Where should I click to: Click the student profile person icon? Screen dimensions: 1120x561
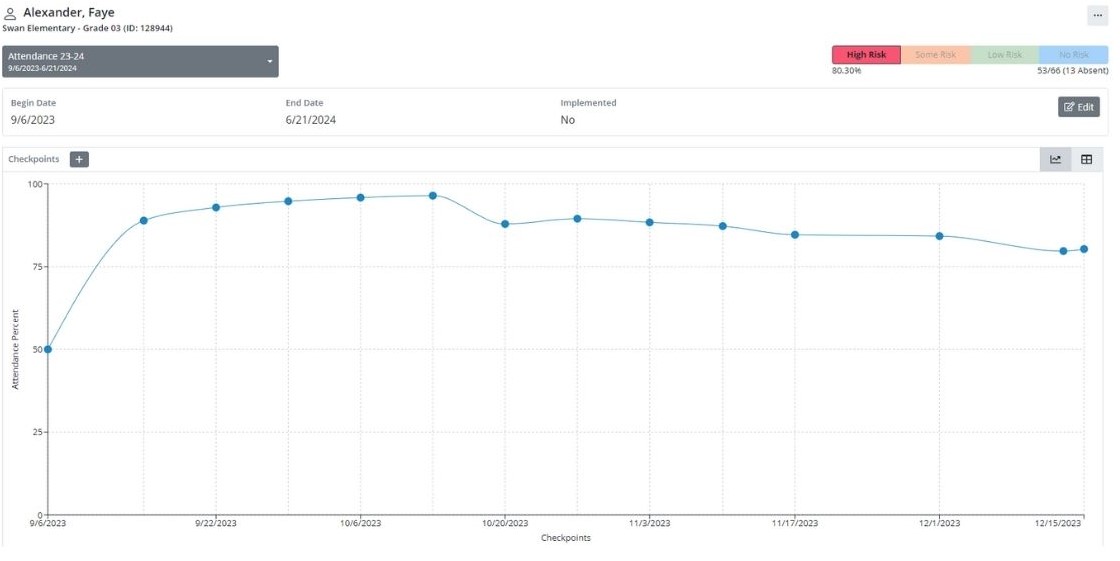pyautogui.click(x=10, y=14)
